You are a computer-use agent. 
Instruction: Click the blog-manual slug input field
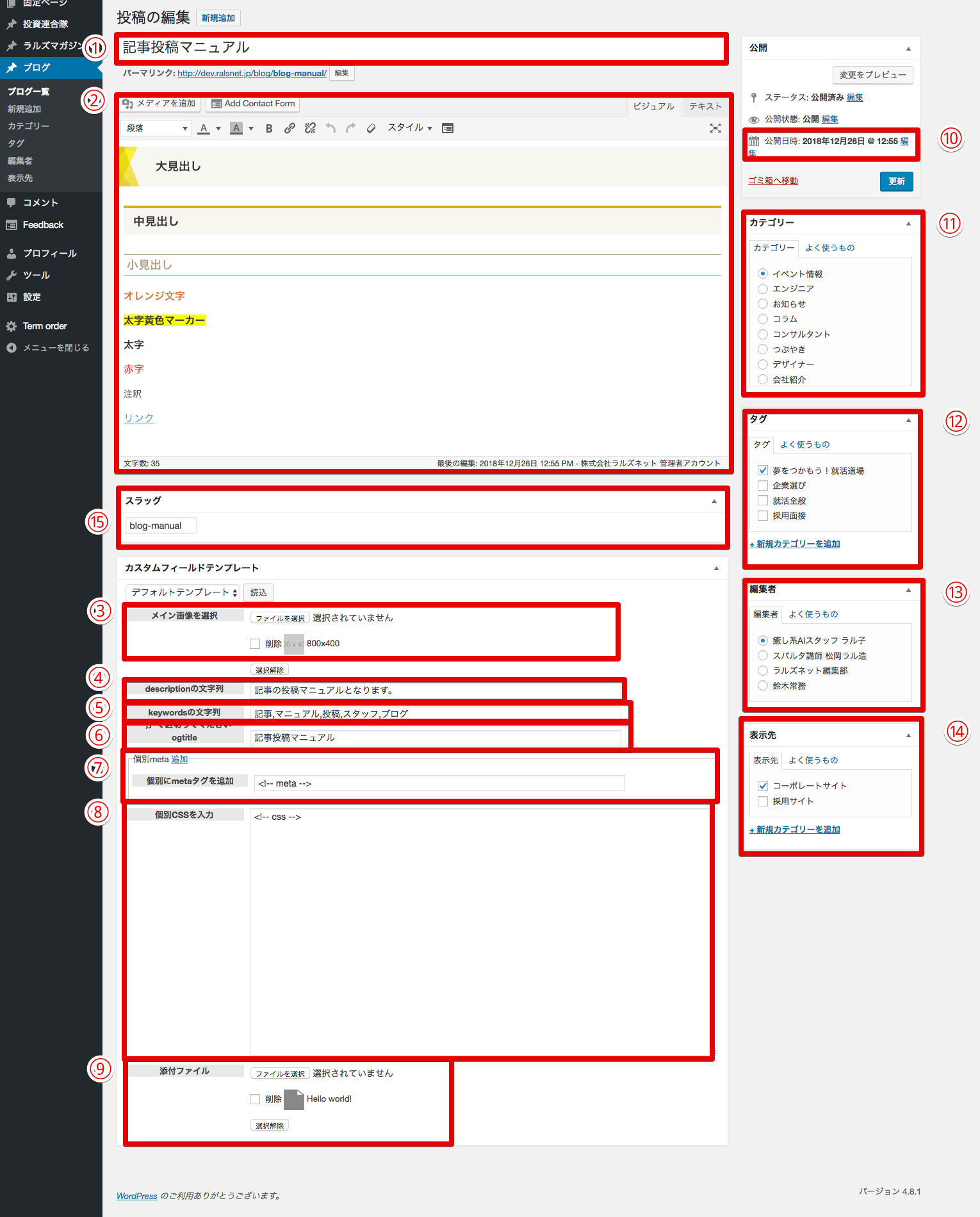coord(161,526)
